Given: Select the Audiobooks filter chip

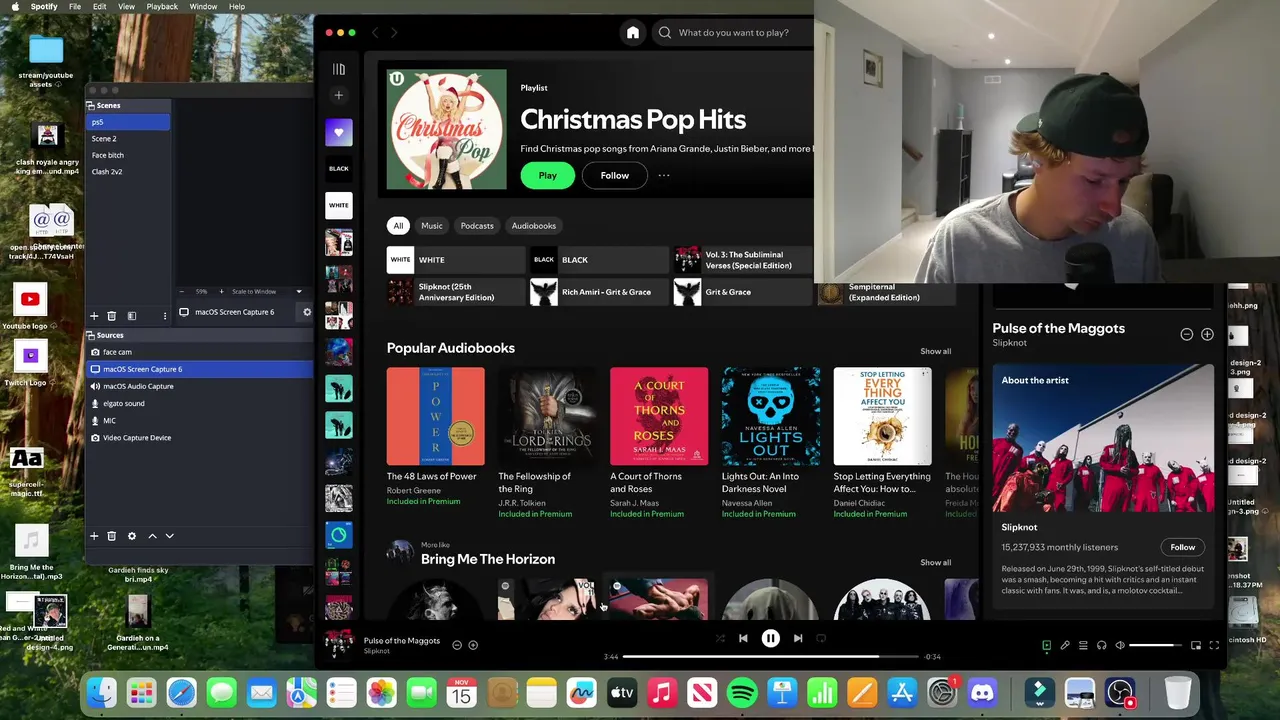Looking at the screenshot, I should [534, 226].
